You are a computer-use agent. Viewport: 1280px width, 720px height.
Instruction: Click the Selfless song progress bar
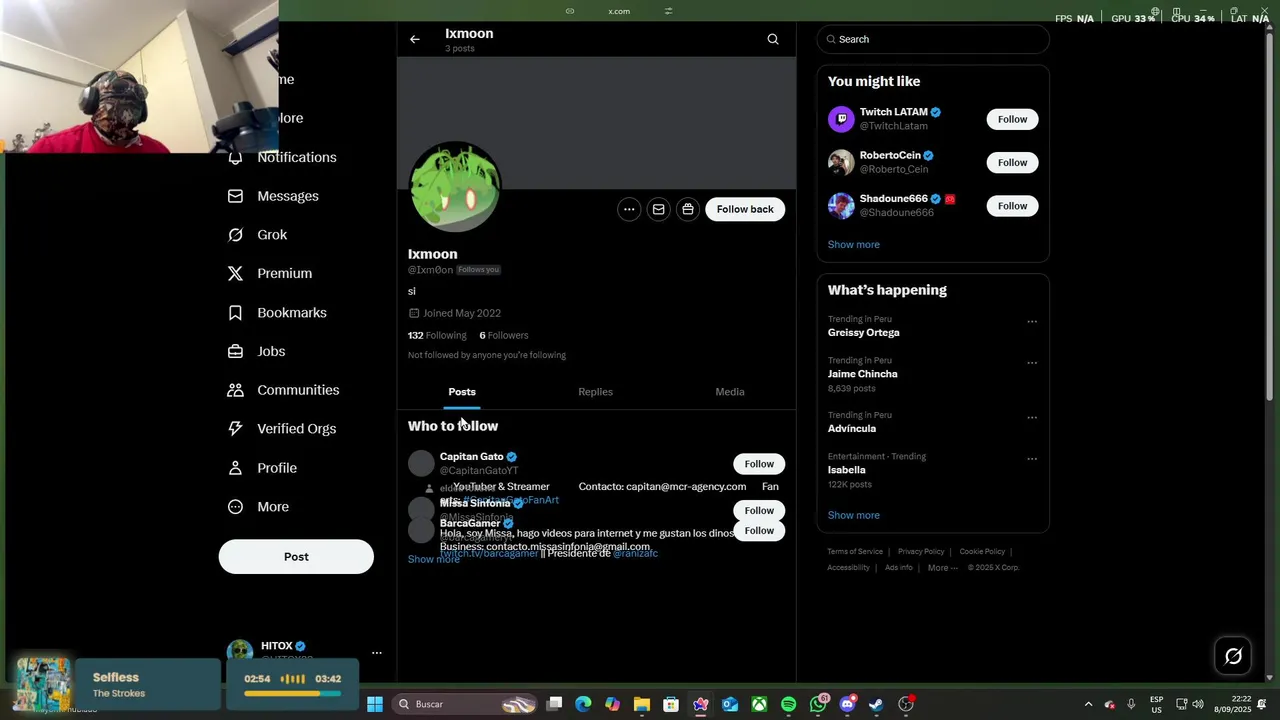[293, 693]
